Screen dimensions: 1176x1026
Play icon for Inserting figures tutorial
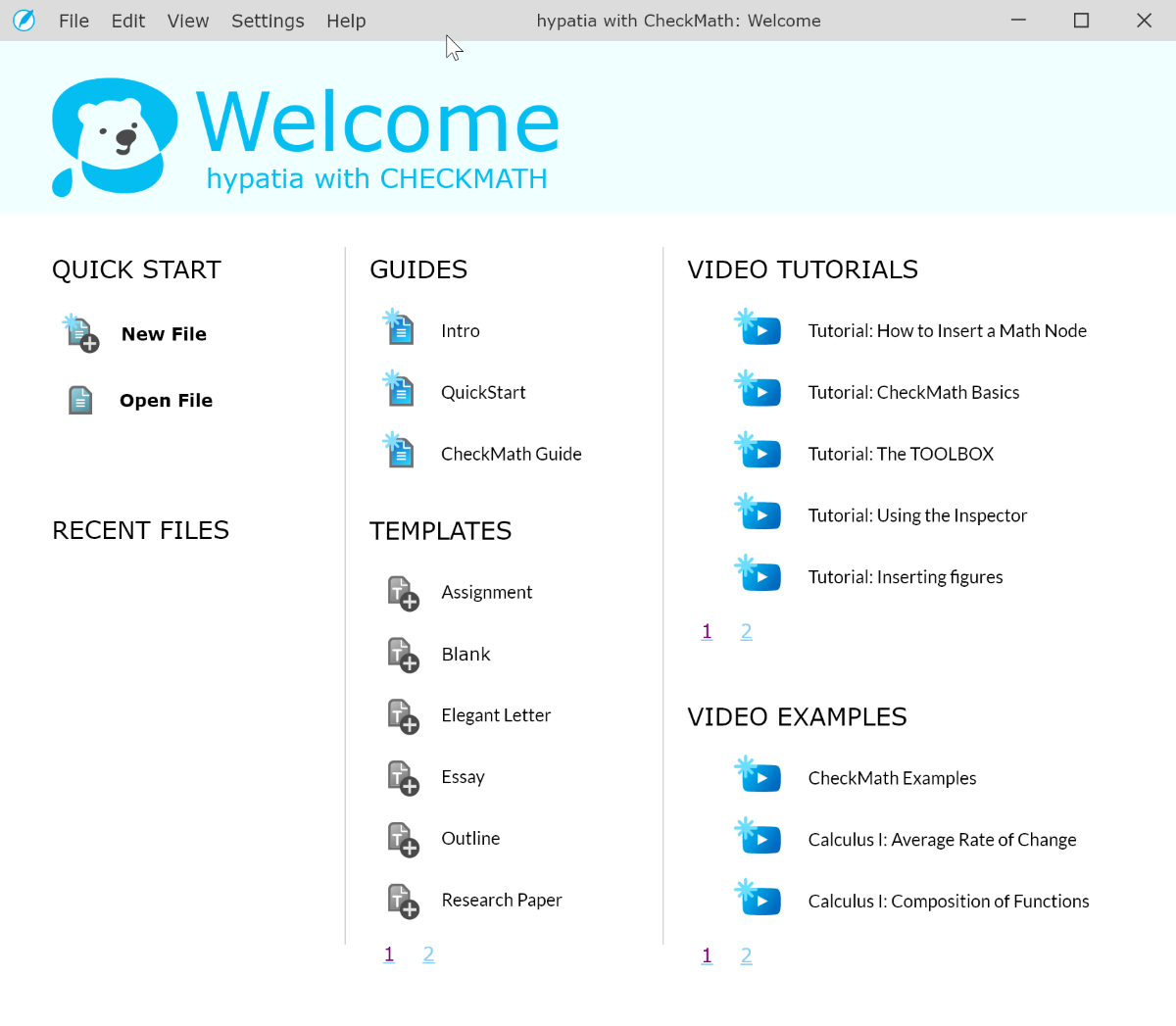point(759,575)
